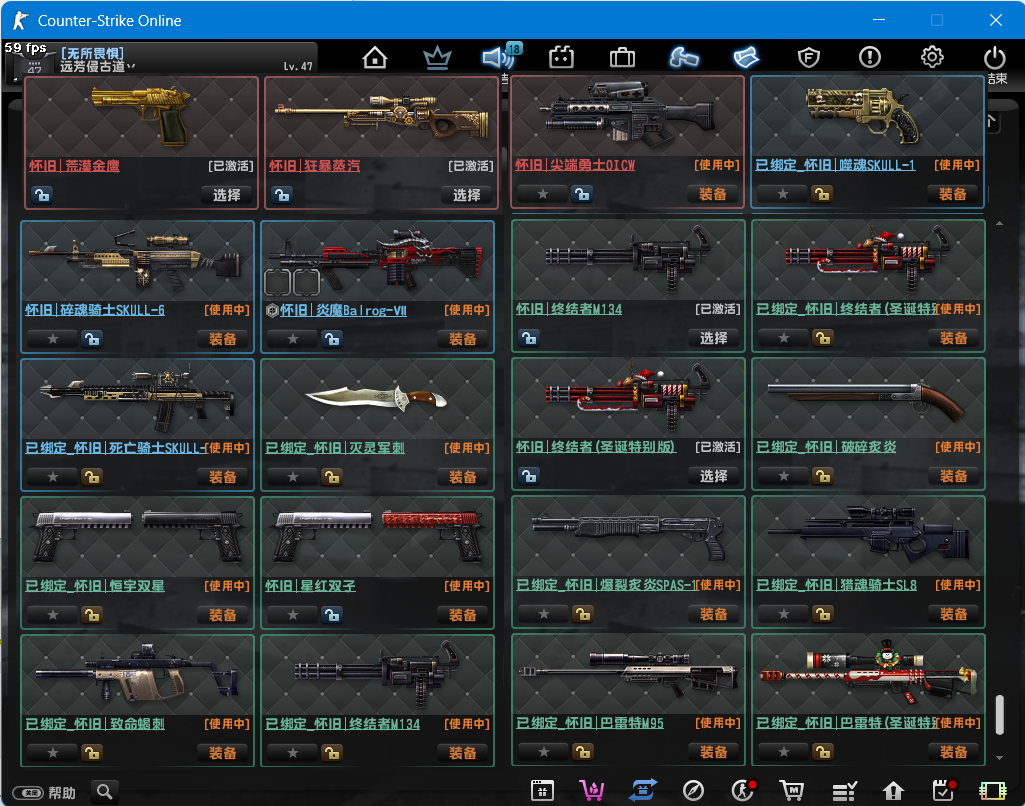Image resolution: width=1025 pixels, height=806 pixels.
Task: Open the shield F family icon
Action: click(809, 58)
